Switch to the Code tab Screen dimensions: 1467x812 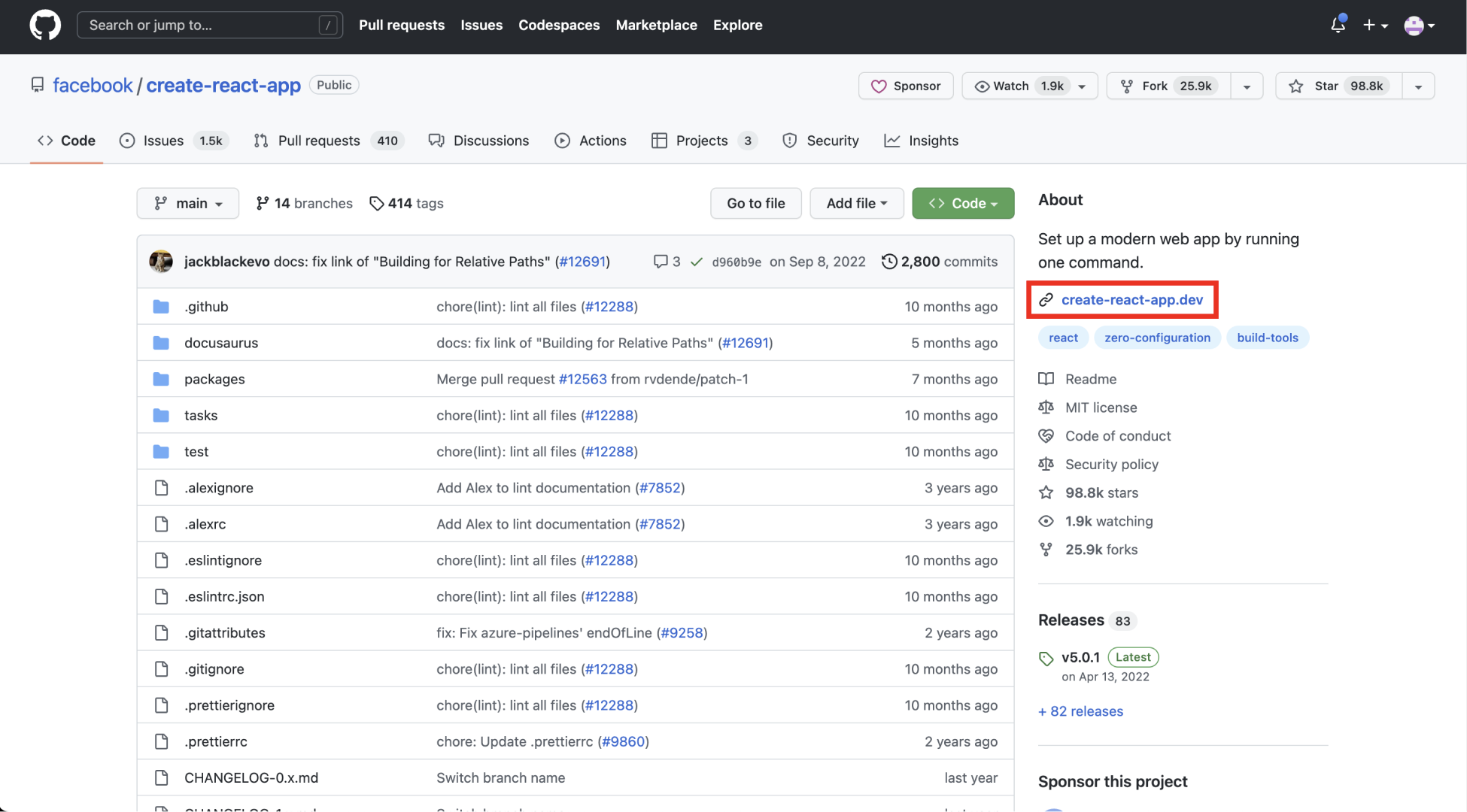pyautogui.click(x=66, y=141)
